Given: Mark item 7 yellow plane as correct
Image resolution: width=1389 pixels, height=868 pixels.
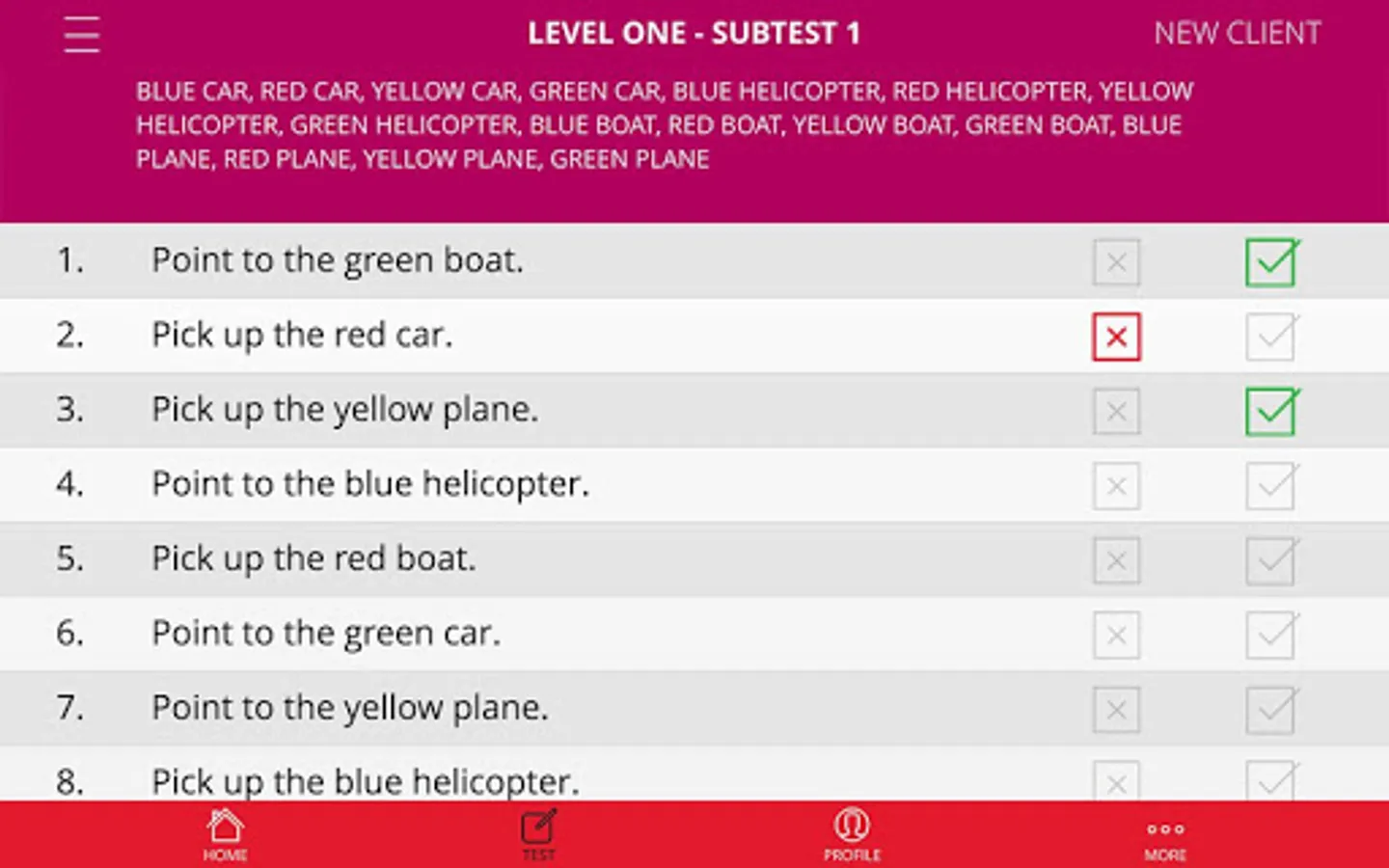Looking at the screenshot, I should (x=1271, y=710).
